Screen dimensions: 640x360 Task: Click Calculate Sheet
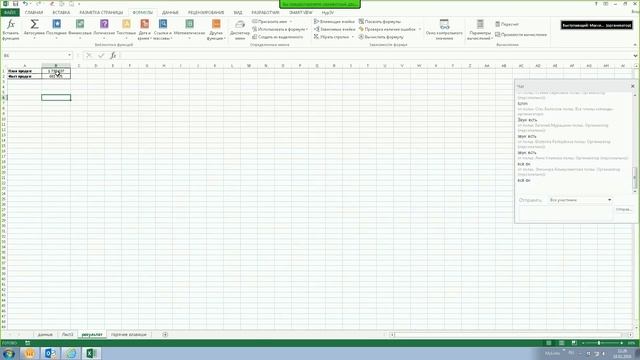pos(521,35)
